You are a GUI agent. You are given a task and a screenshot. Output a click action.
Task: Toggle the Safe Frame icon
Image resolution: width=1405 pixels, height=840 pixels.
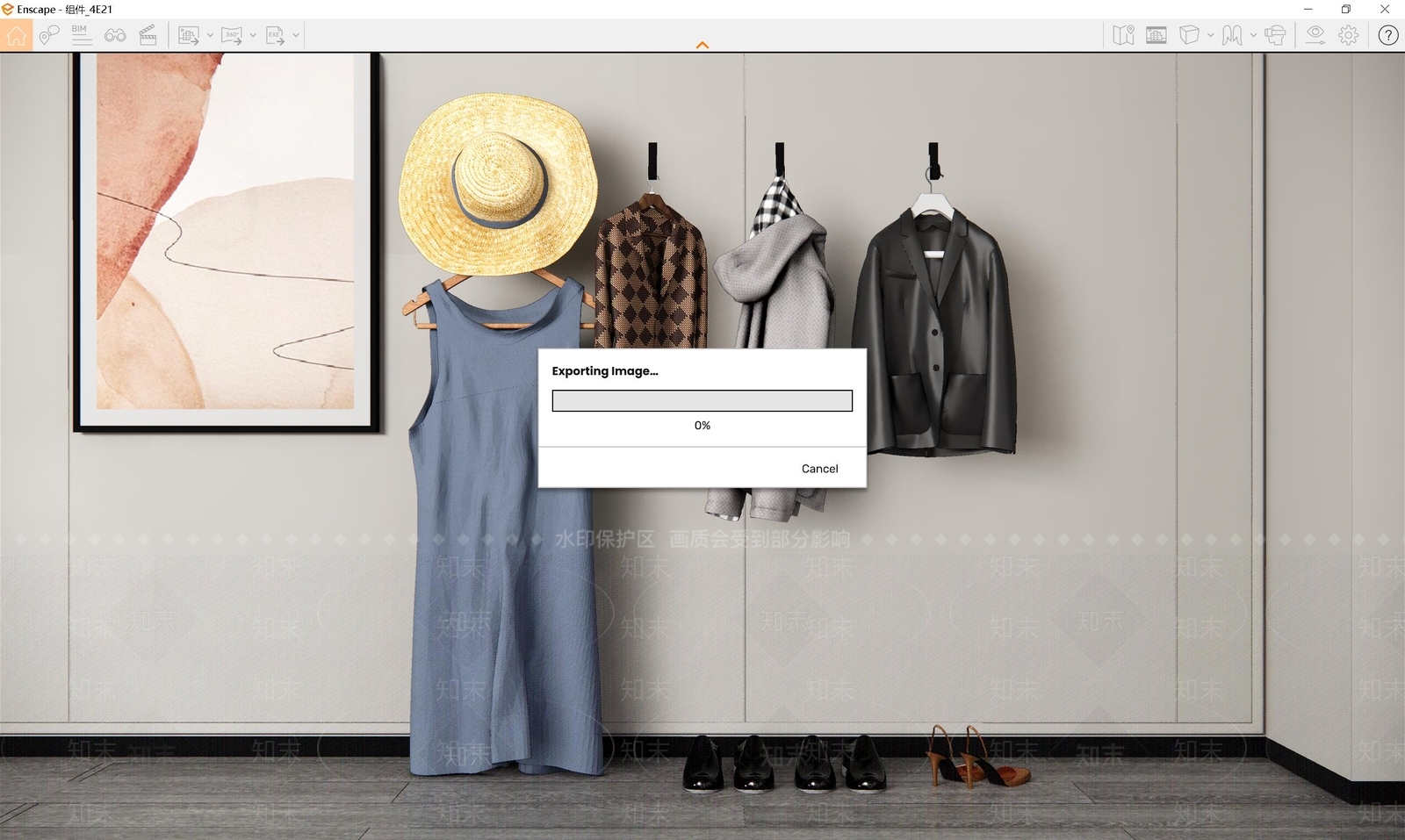point(1156,35)
